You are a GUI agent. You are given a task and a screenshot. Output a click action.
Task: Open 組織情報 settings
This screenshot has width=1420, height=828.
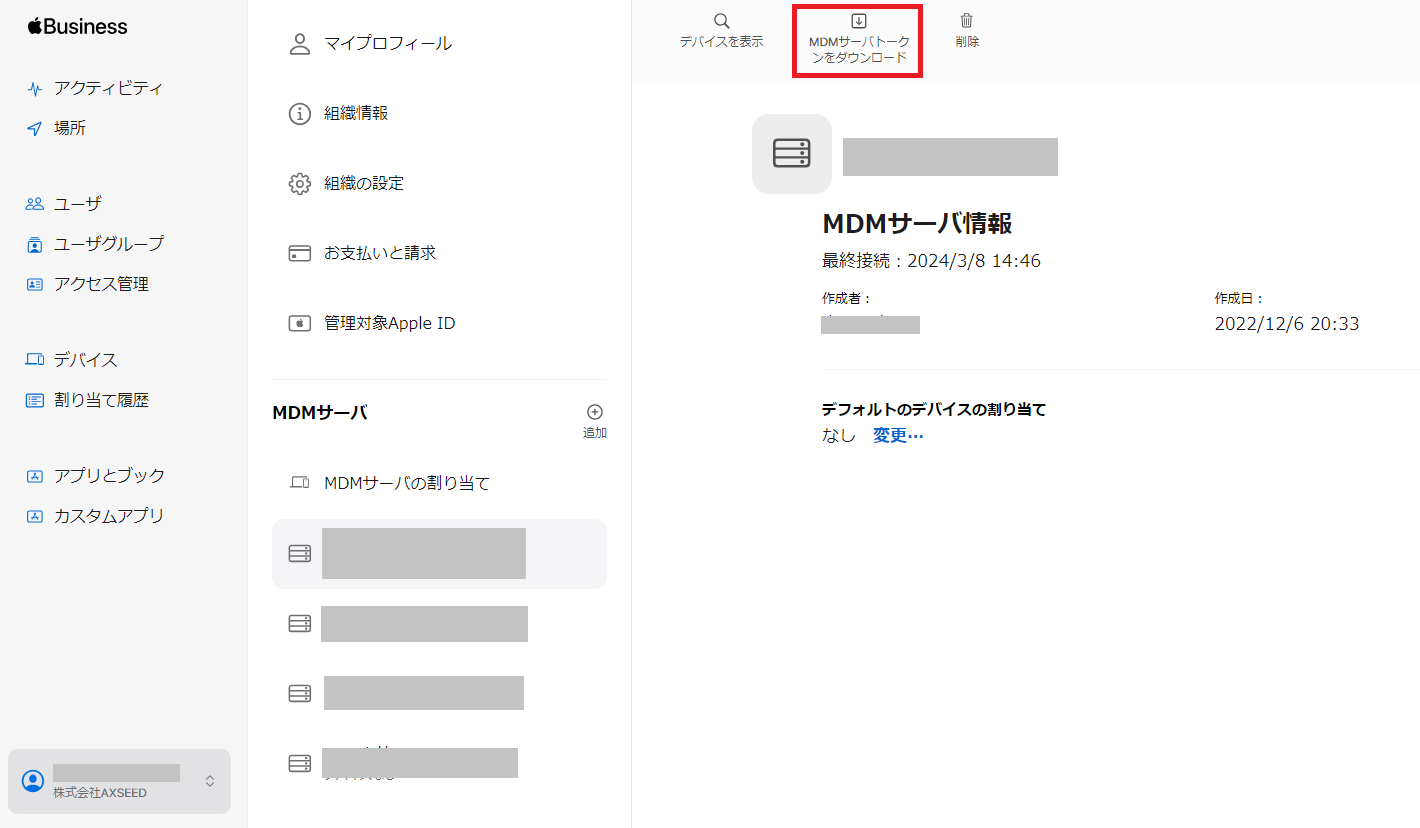tap(356, 114)
